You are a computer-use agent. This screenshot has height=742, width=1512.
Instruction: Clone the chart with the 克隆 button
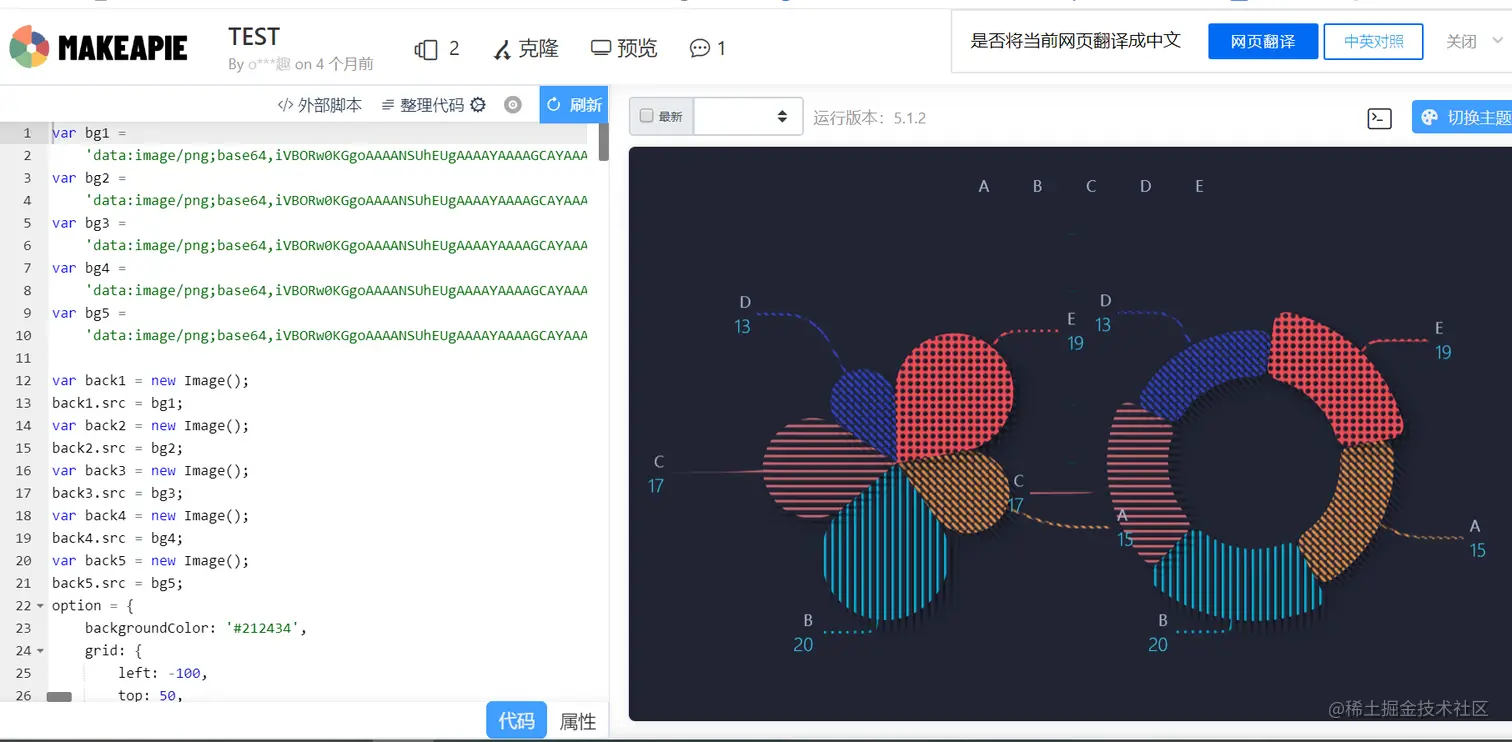coord(526,48)
